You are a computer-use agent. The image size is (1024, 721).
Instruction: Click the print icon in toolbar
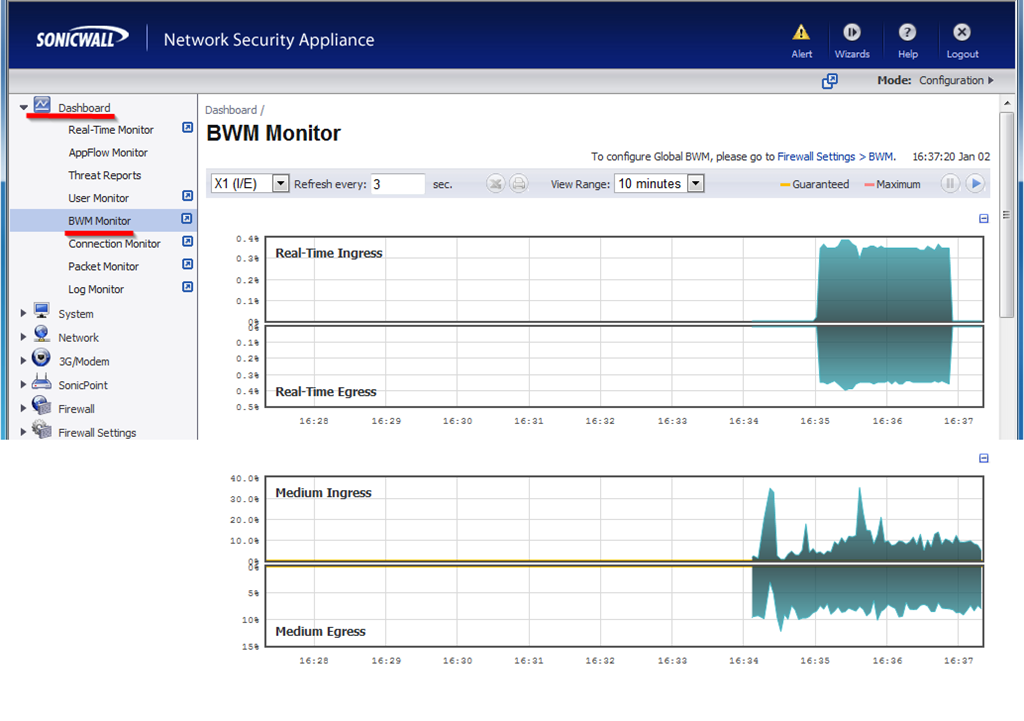pos(519,184)
